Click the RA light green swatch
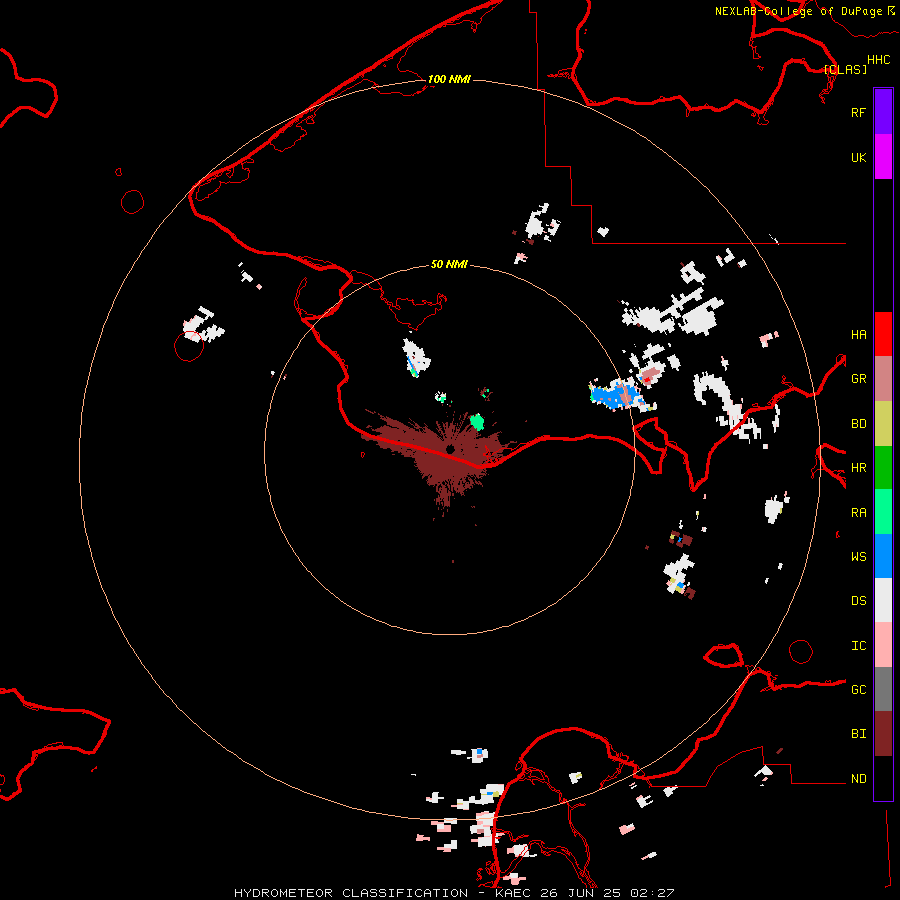Image resolution: width=900 pixels, height=900 pixels. tap(883, 512)
